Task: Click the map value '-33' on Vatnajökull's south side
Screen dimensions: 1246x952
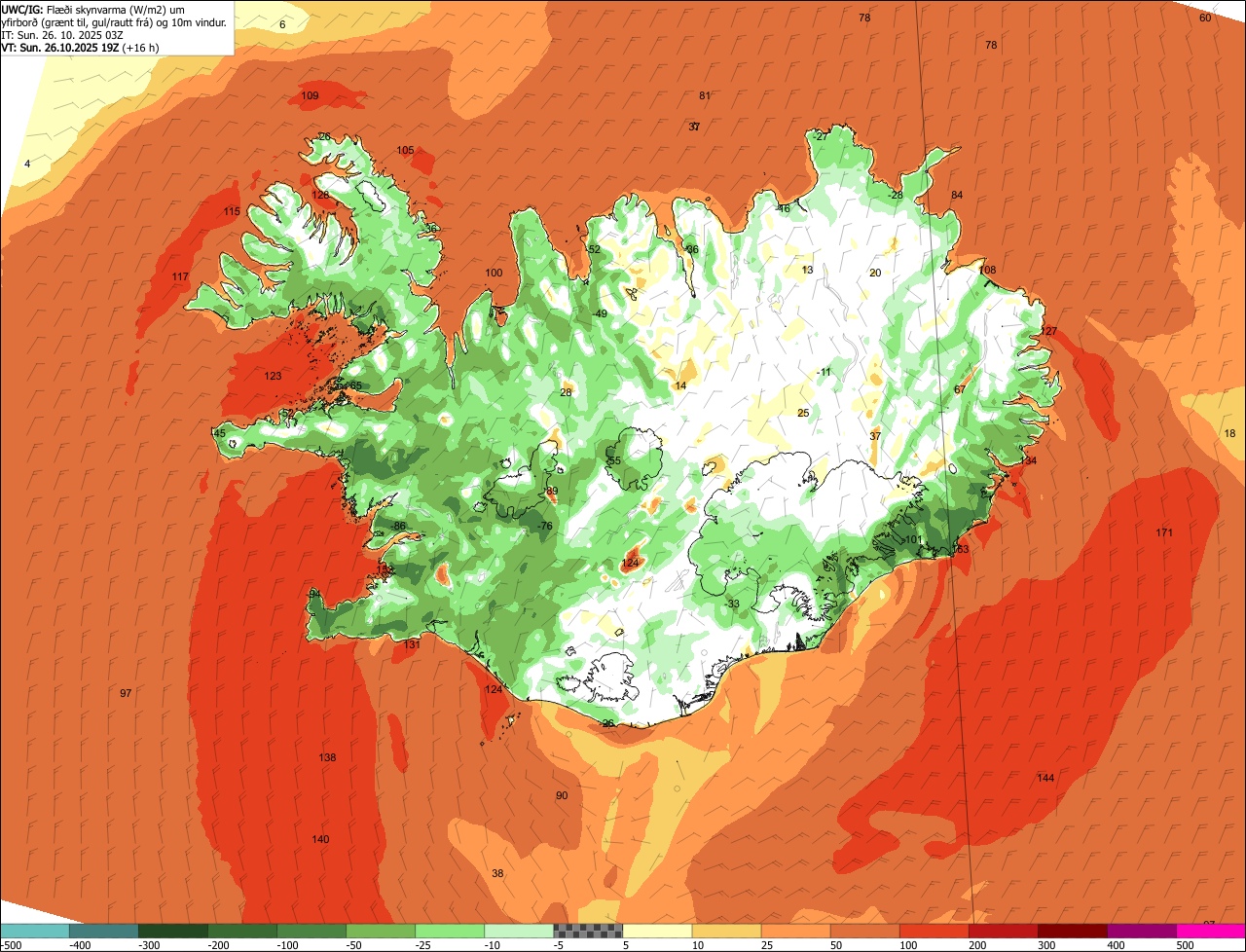Action: click(731, 604)
